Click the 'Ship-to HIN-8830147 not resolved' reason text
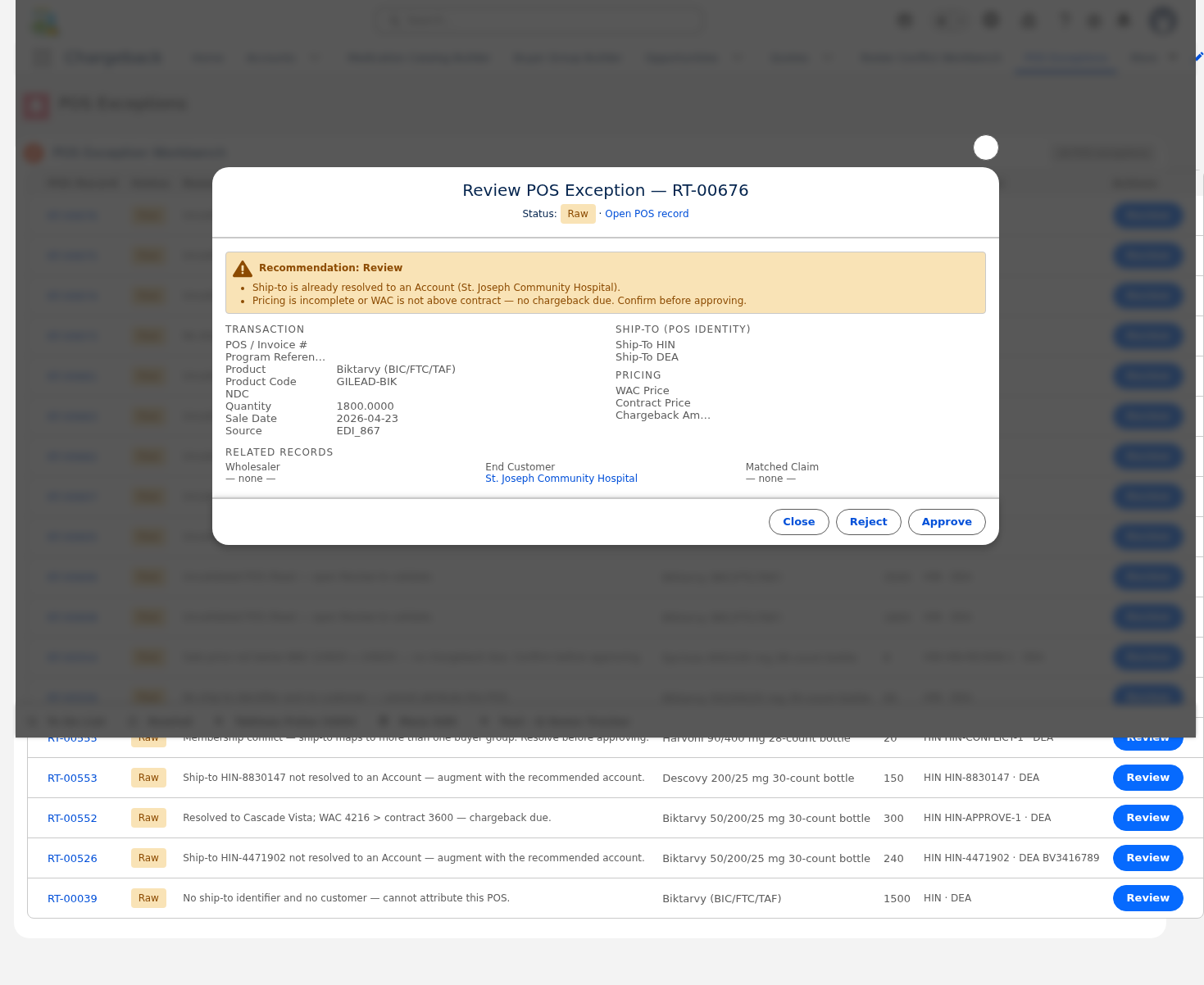This screenshot has width=1204, height=985. [x=414, y=778]
